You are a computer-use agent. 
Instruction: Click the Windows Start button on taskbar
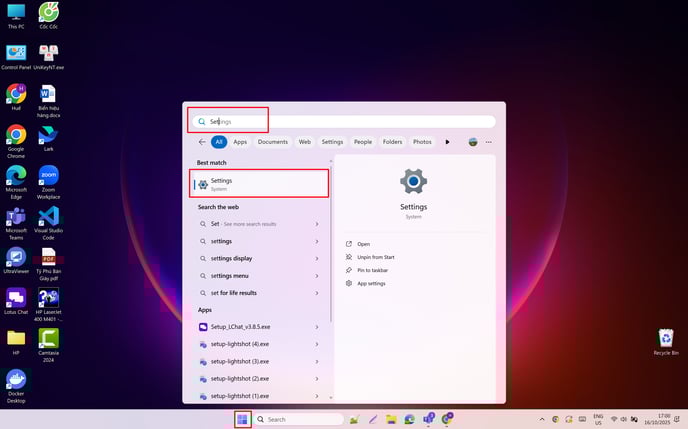[x=241, y=419]
